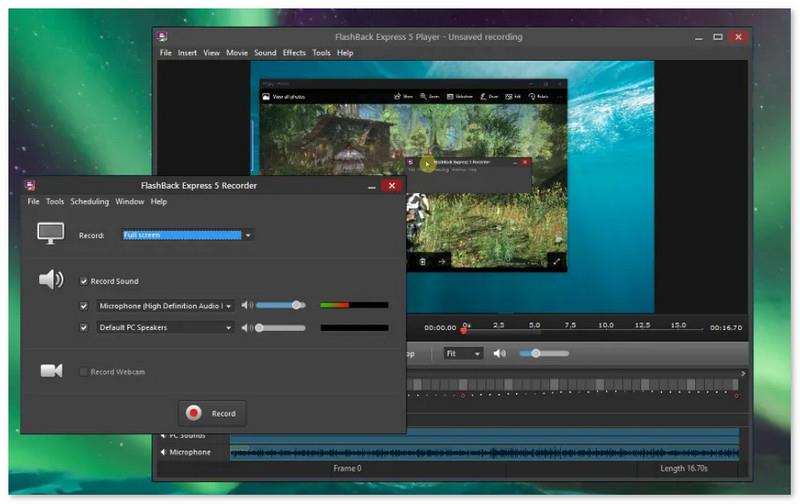The height and width of the screenshot is (504, 800).
Task: Start recording with the red Record button
Action: click(212, 413)
